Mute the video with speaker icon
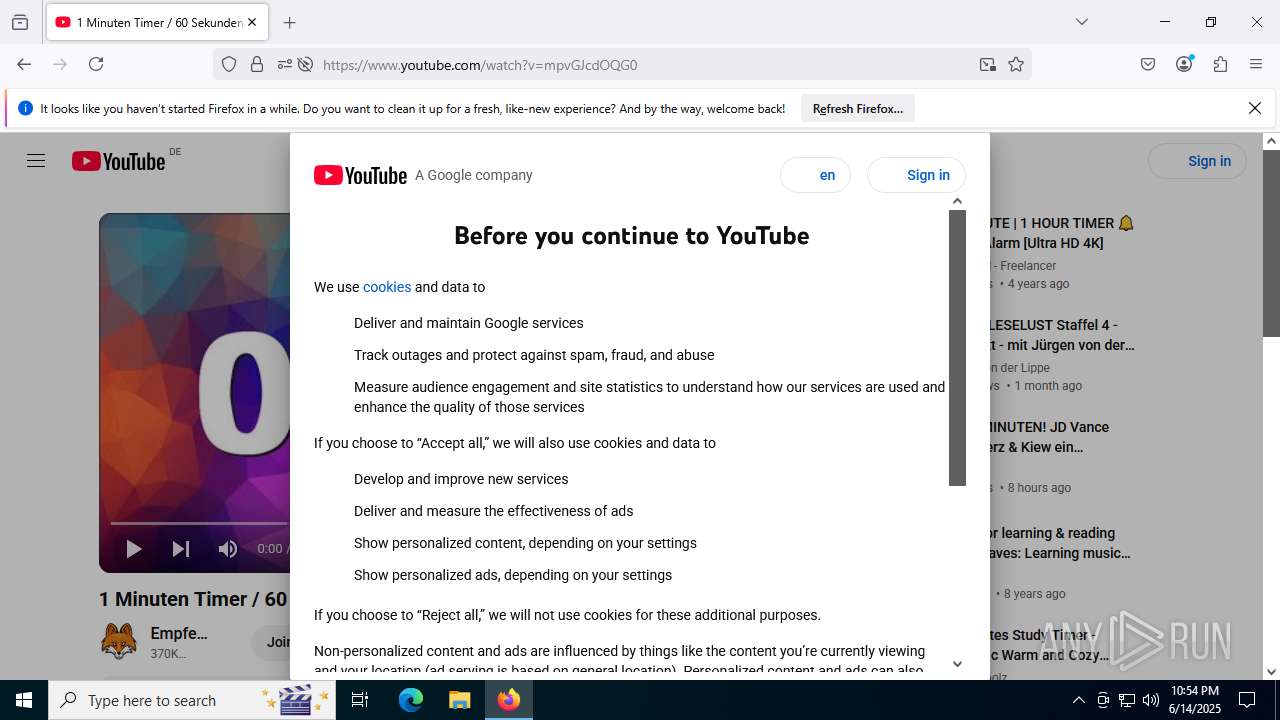 [228, 548]
